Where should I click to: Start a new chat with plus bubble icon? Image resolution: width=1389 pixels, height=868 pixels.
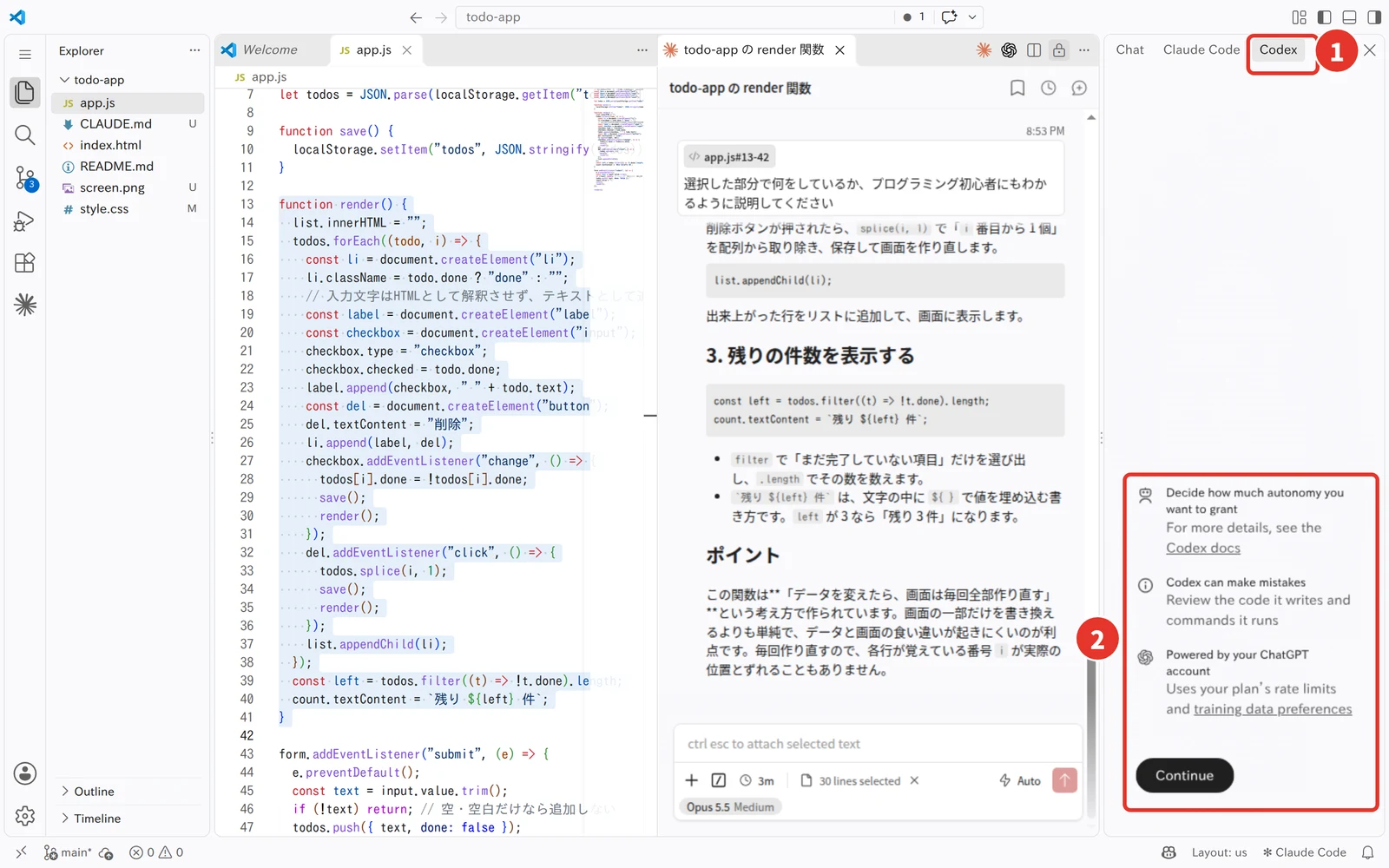click(x=1079, y=88)
